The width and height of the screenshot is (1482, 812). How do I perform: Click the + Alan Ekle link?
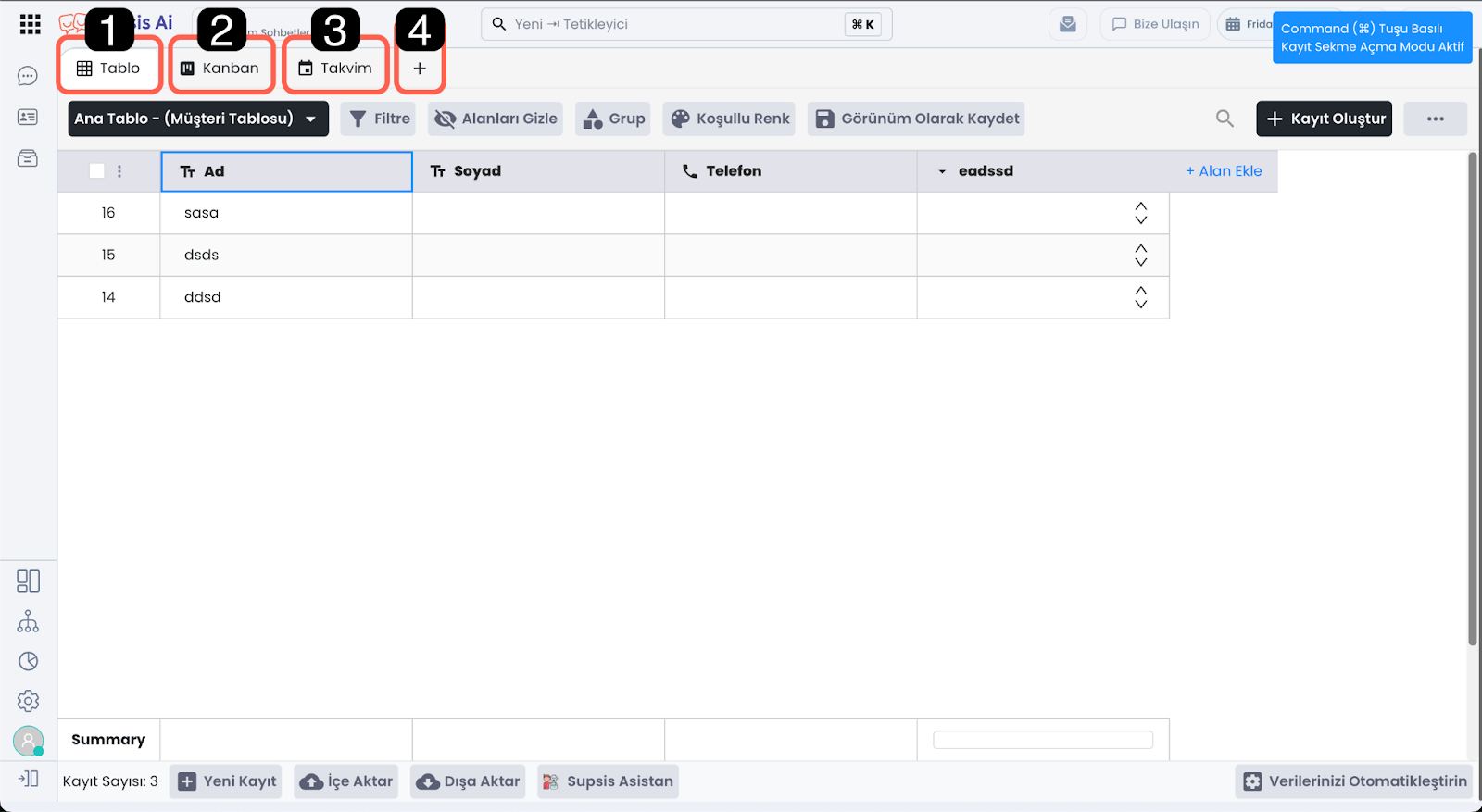pos(1224,171)
